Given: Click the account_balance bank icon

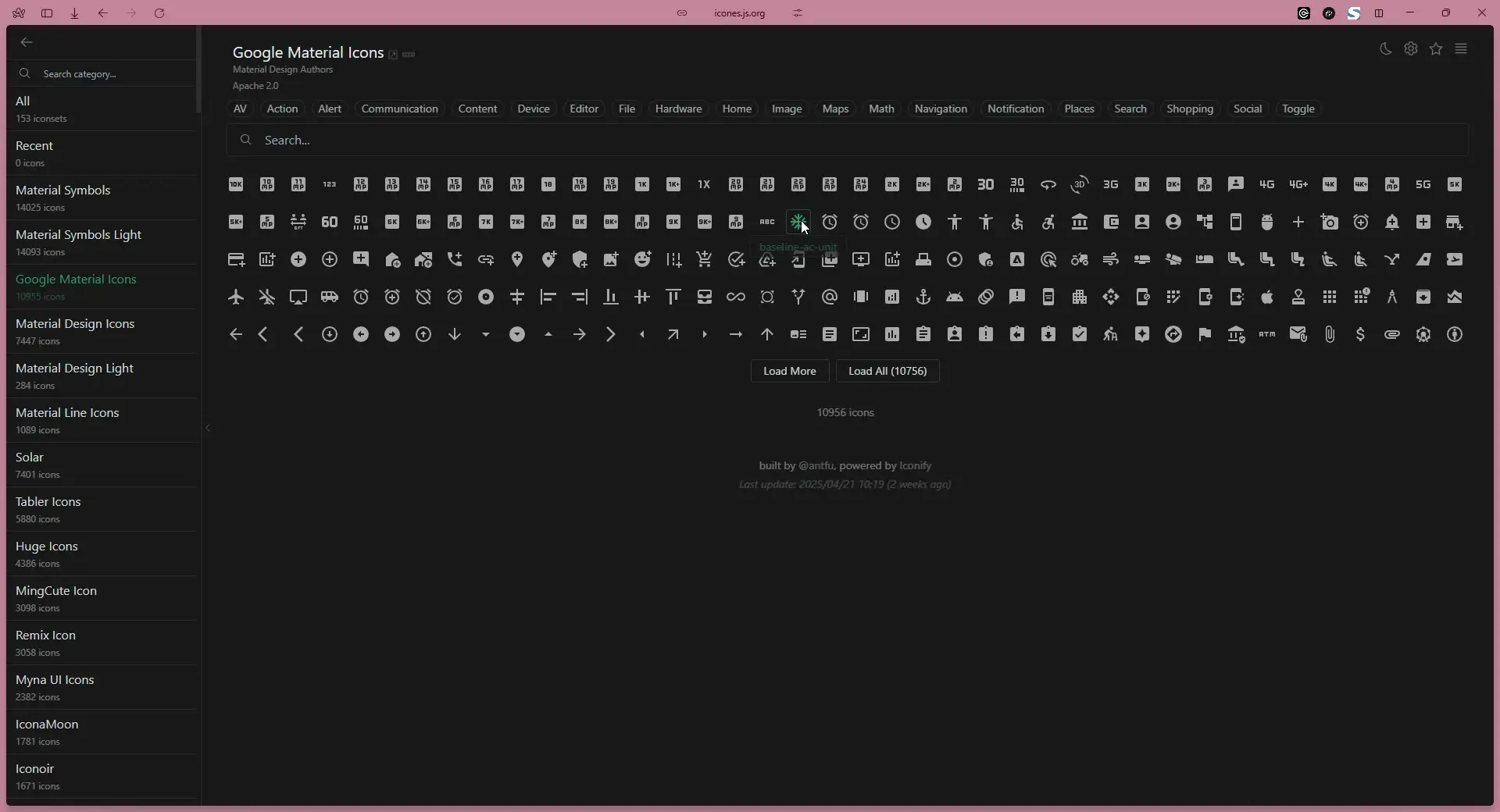Looking at the screenshot, I should [x=1081, y=223].
